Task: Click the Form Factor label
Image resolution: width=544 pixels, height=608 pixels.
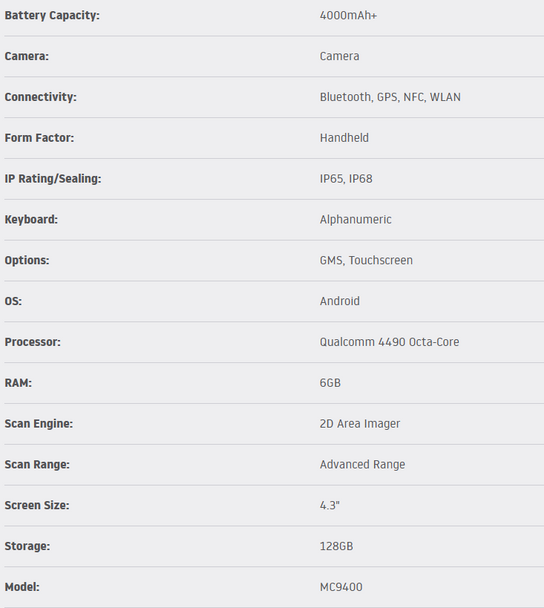Action: 39,138
